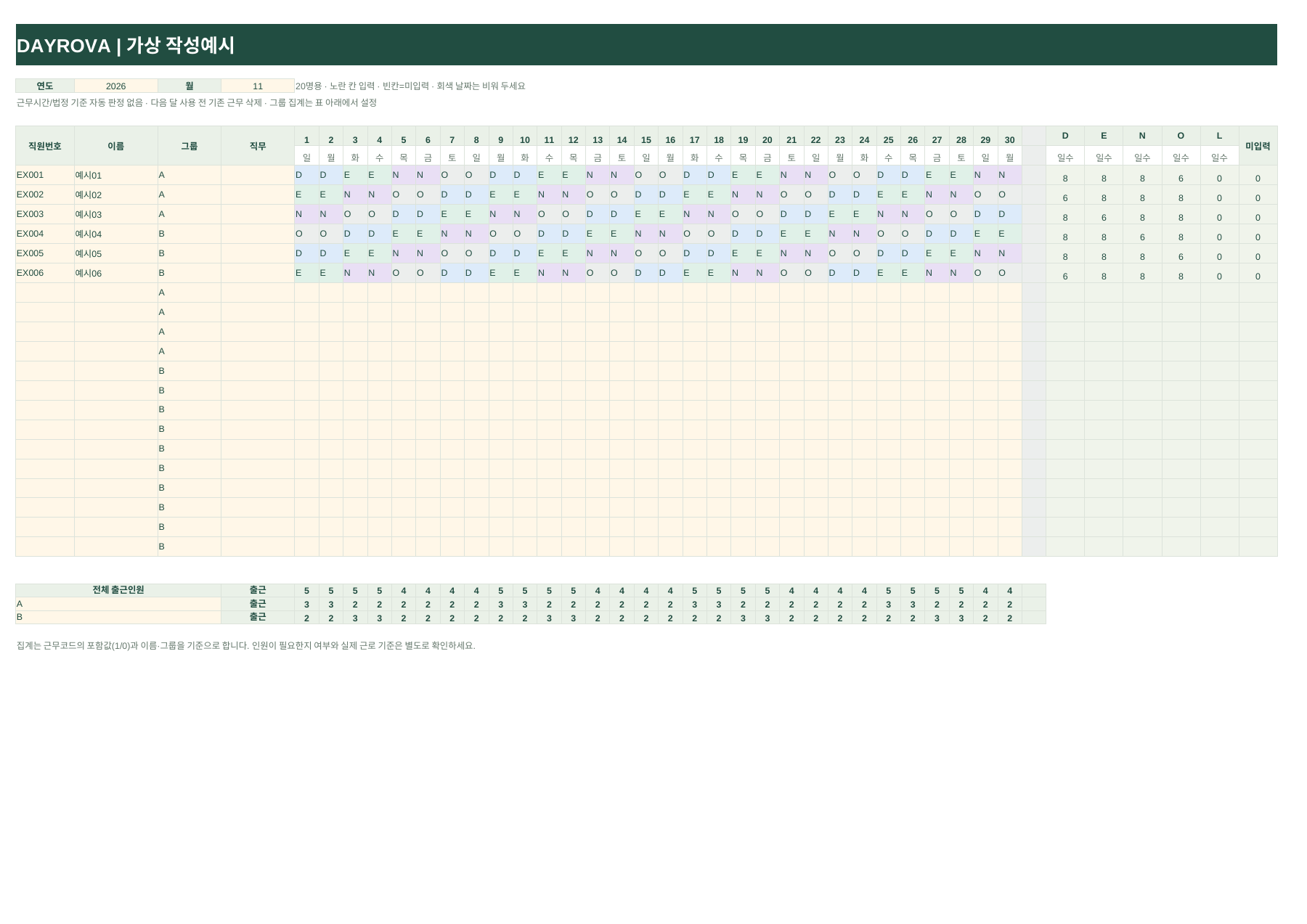
Task: Select the 월 label cell
Action: click(x=190, y=86)
